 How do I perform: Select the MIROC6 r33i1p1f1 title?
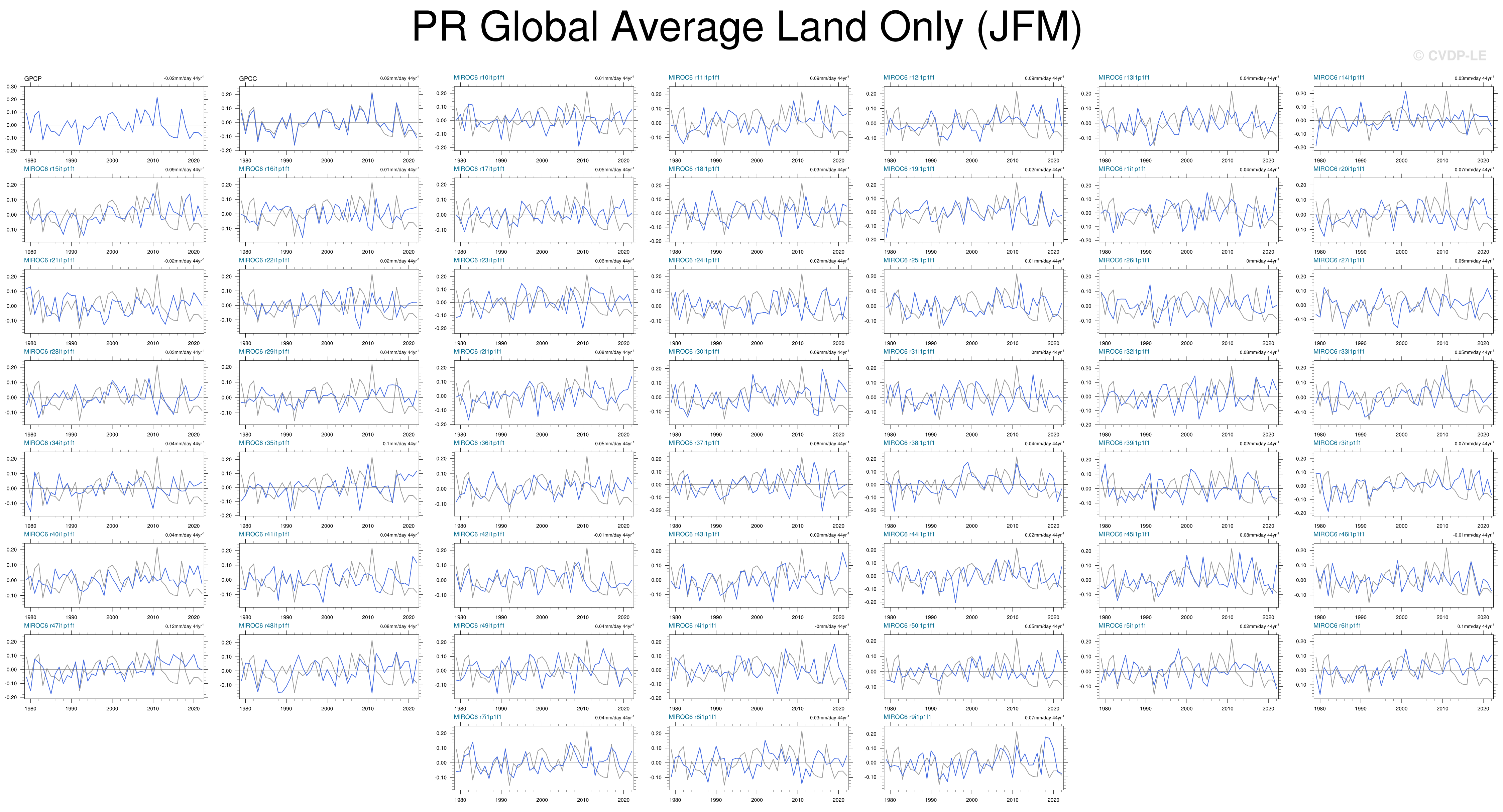(x=1339, y=352)
